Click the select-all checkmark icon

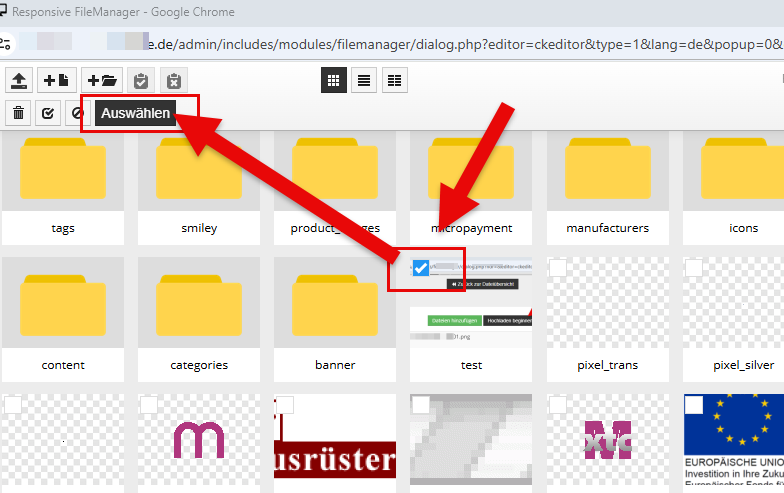48,113
